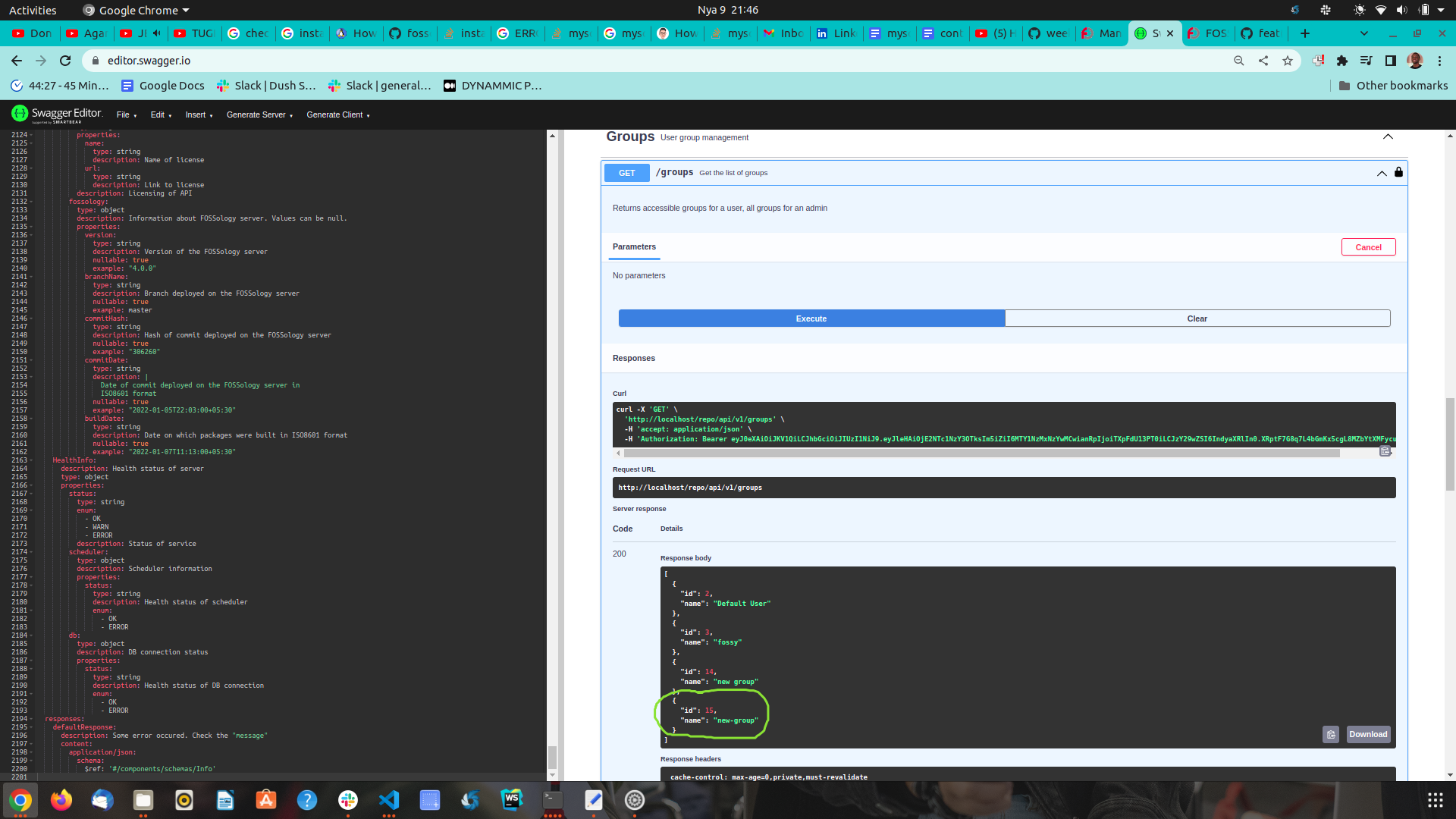Open the Insert dropdown menu
The image size is (1456, 819).
click(x=199, y=115)
